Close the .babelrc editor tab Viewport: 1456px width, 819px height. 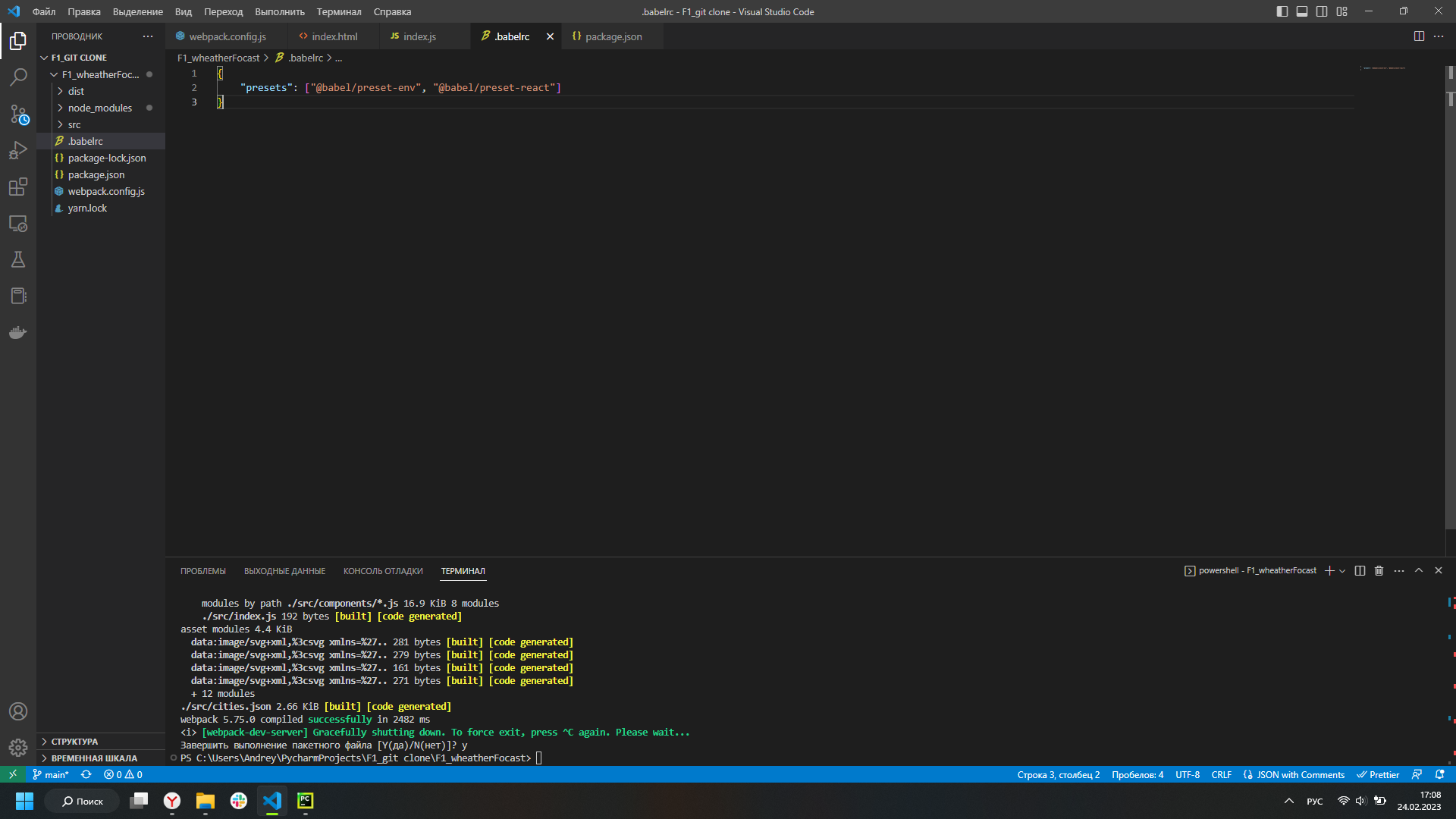pyautogui.click(x=550, y=36)
